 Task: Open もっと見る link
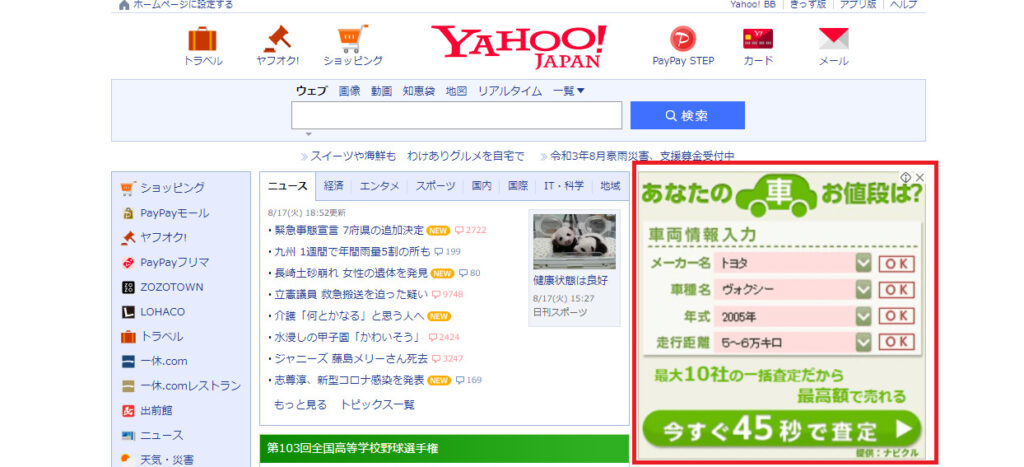click(x=300, y=405)
